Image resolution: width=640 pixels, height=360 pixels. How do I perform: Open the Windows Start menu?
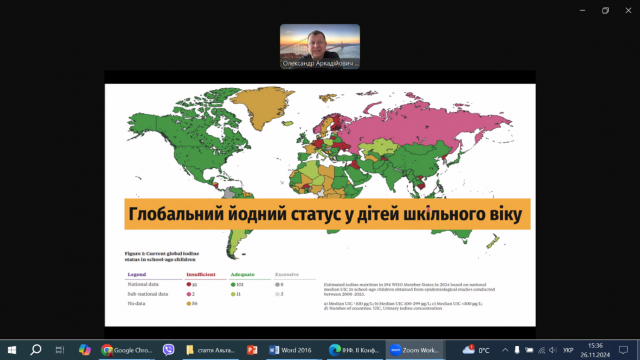coord(12,350)
